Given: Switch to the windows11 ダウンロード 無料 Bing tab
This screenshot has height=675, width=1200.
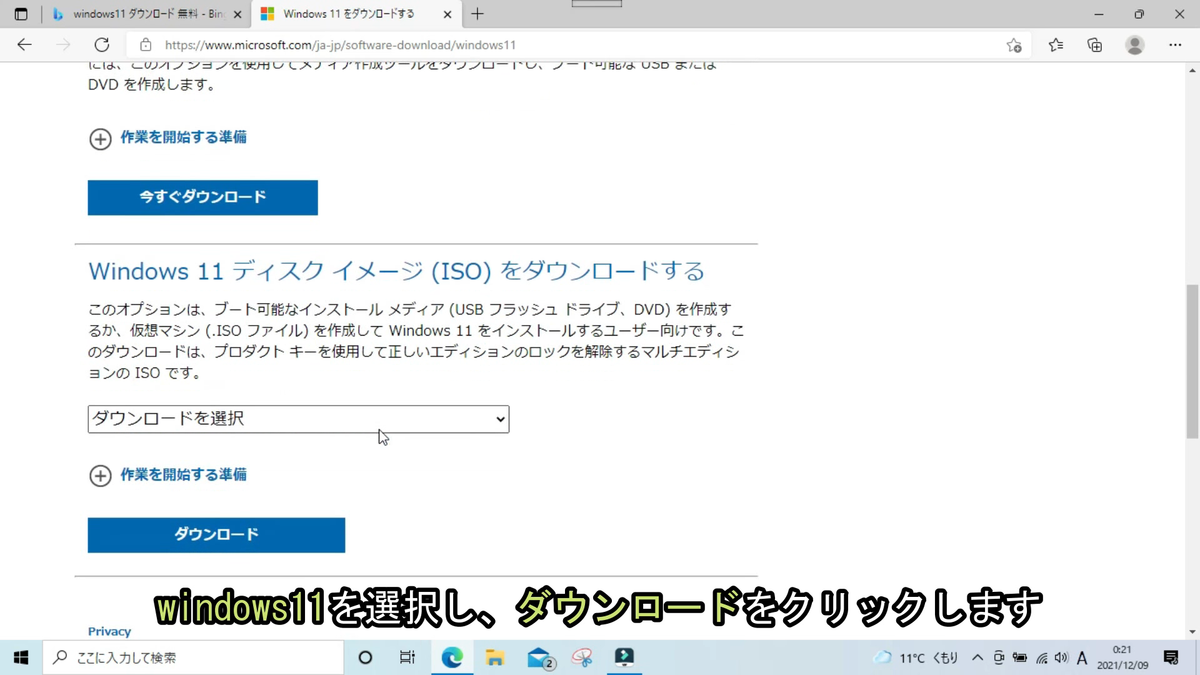Looking at the screenshot, I should click(145, 14).
